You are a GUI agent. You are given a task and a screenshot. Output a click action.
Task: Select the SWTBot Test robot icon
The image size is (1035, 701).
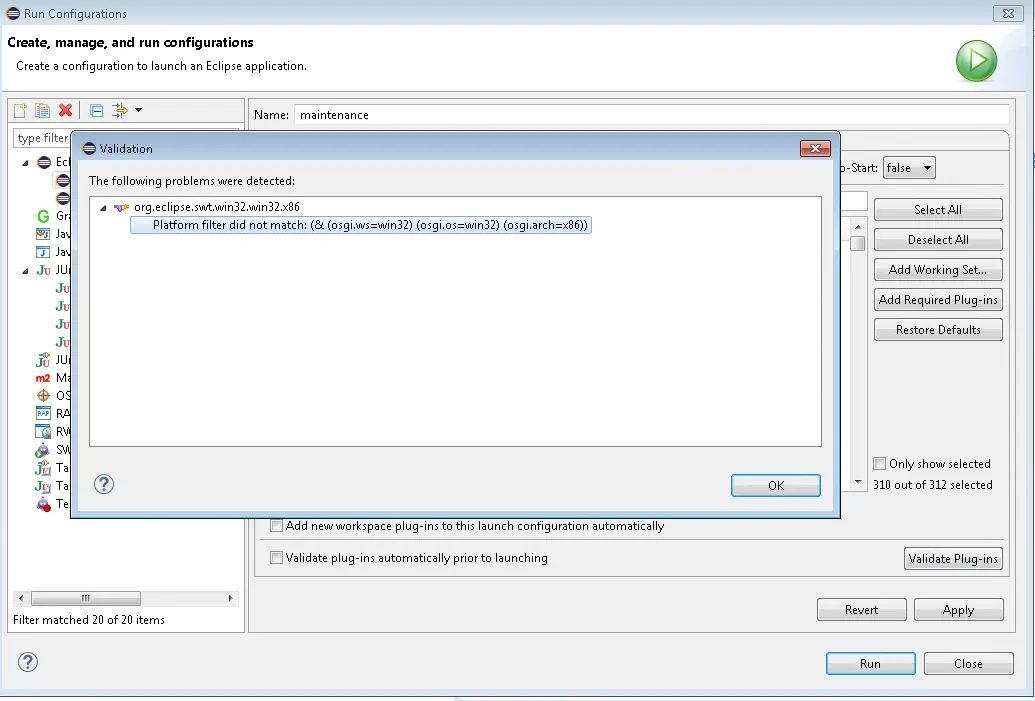[x=42, y=450]
